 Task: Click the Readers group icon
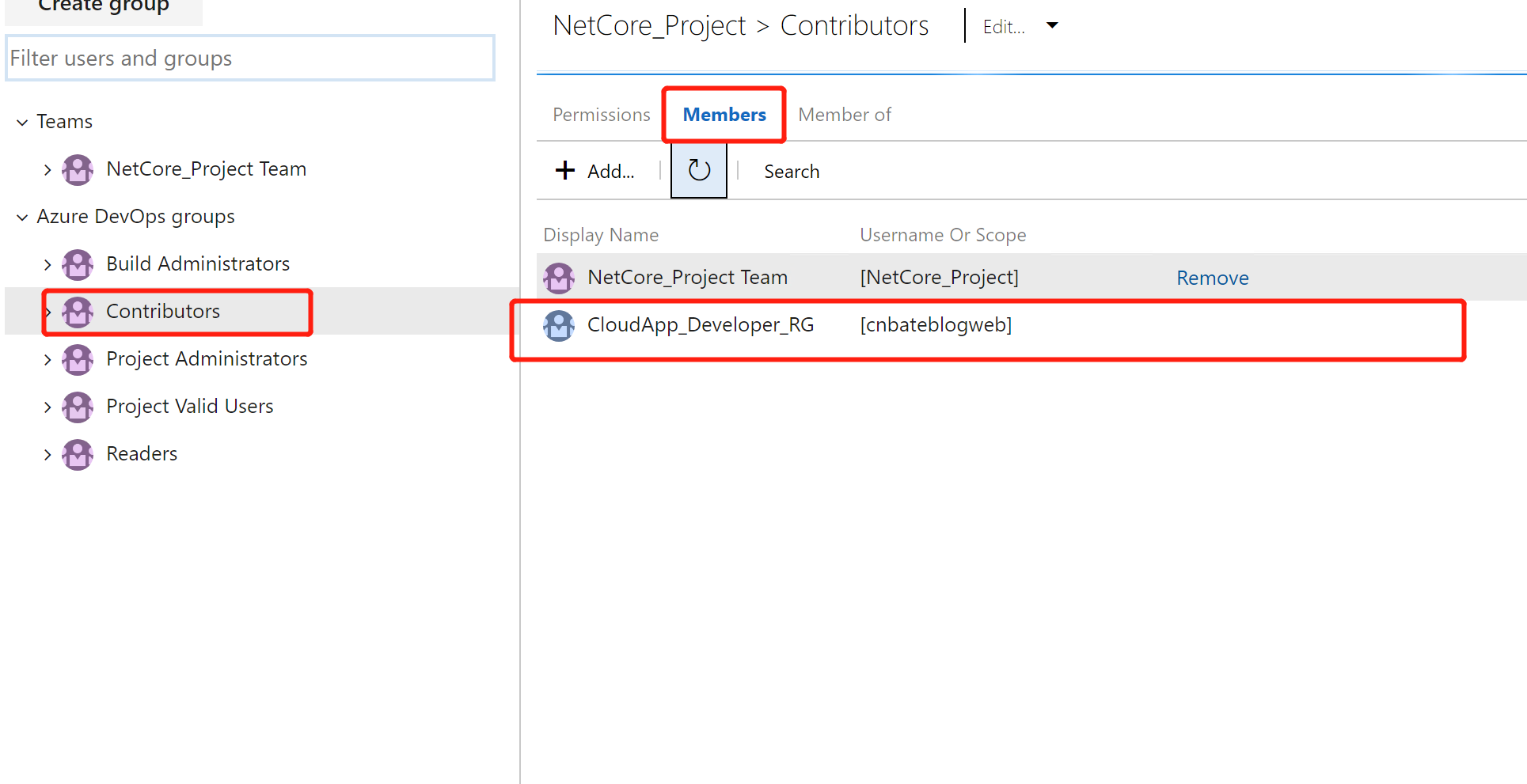click(x=78, y=454)
